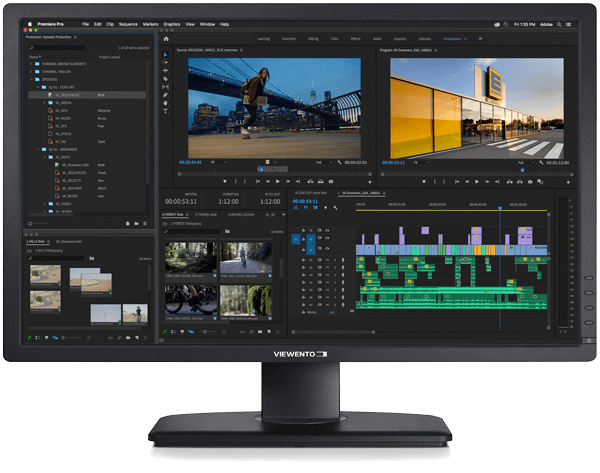
Task: Toggle visibility eye of second video track
Action: [327, 238]
